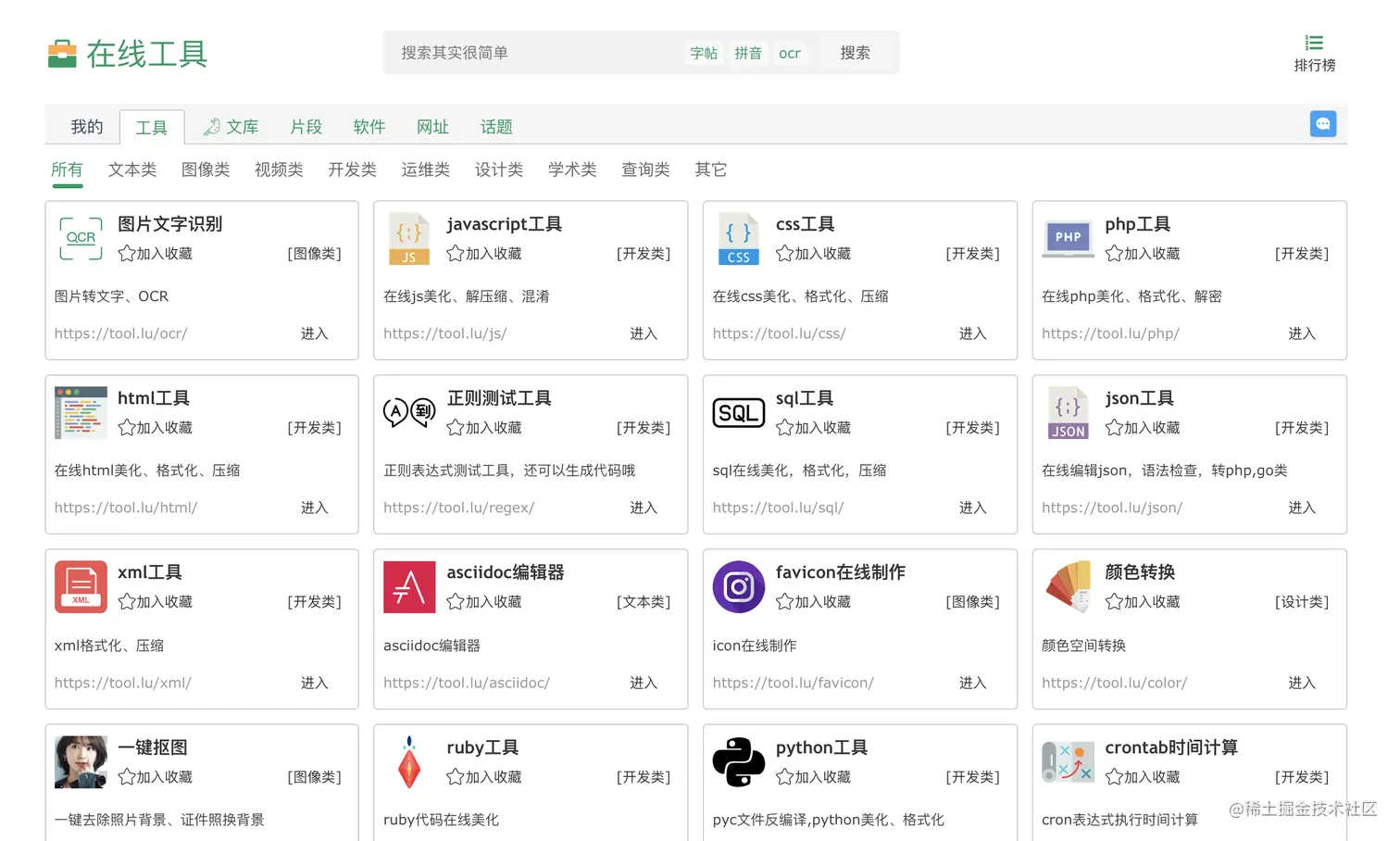Image resolution: width=1400 pixels, height=841 pixels.
Task: Click the purple favicon在线制作 camera icon
Action: click(x=739, y=587)
